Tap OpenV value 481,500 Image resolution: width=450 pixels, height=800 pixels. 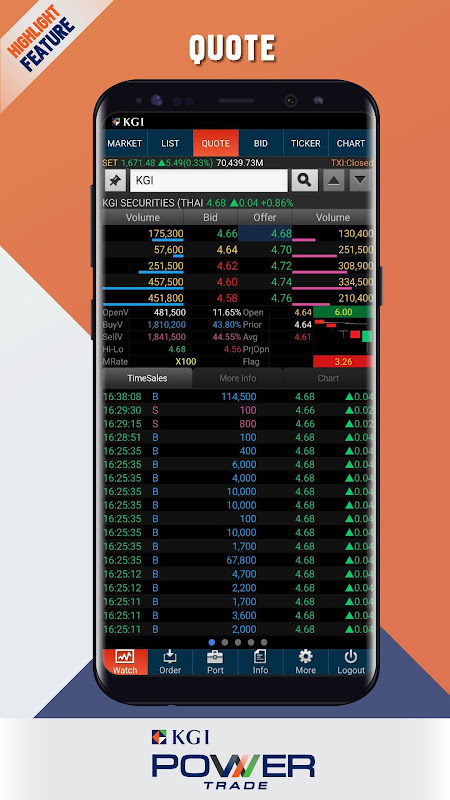pyautogui.click(x=169, y=312)
